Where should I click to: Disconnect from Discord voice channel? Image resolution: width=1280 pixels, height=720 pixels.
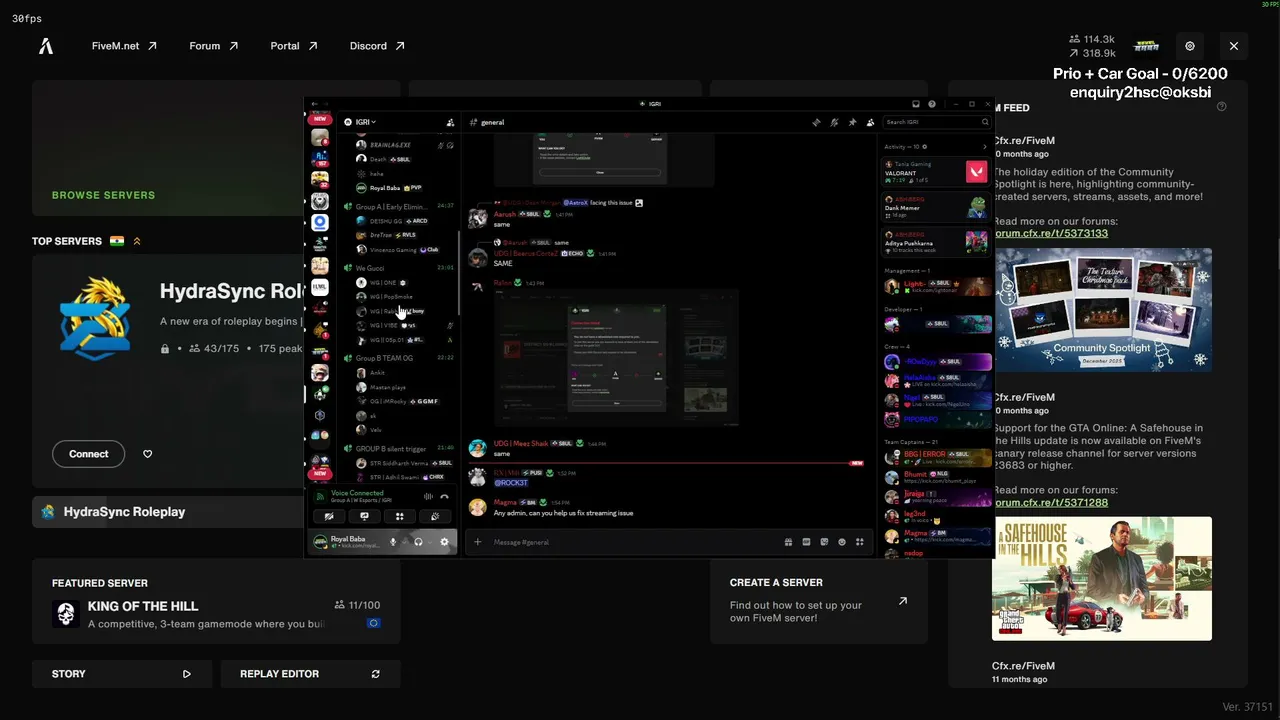445,496
